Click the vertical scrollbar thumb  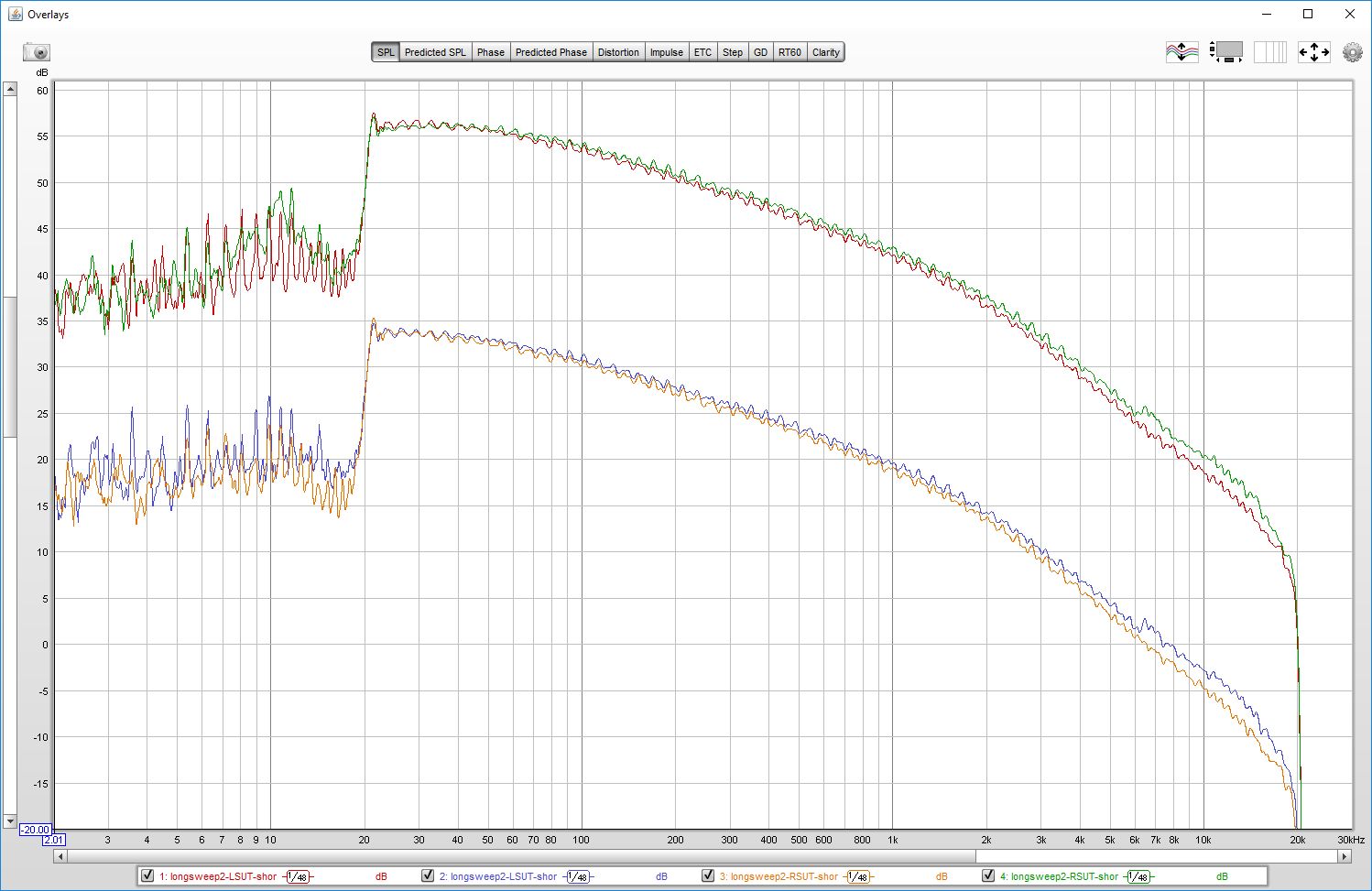tap(10, 366)
